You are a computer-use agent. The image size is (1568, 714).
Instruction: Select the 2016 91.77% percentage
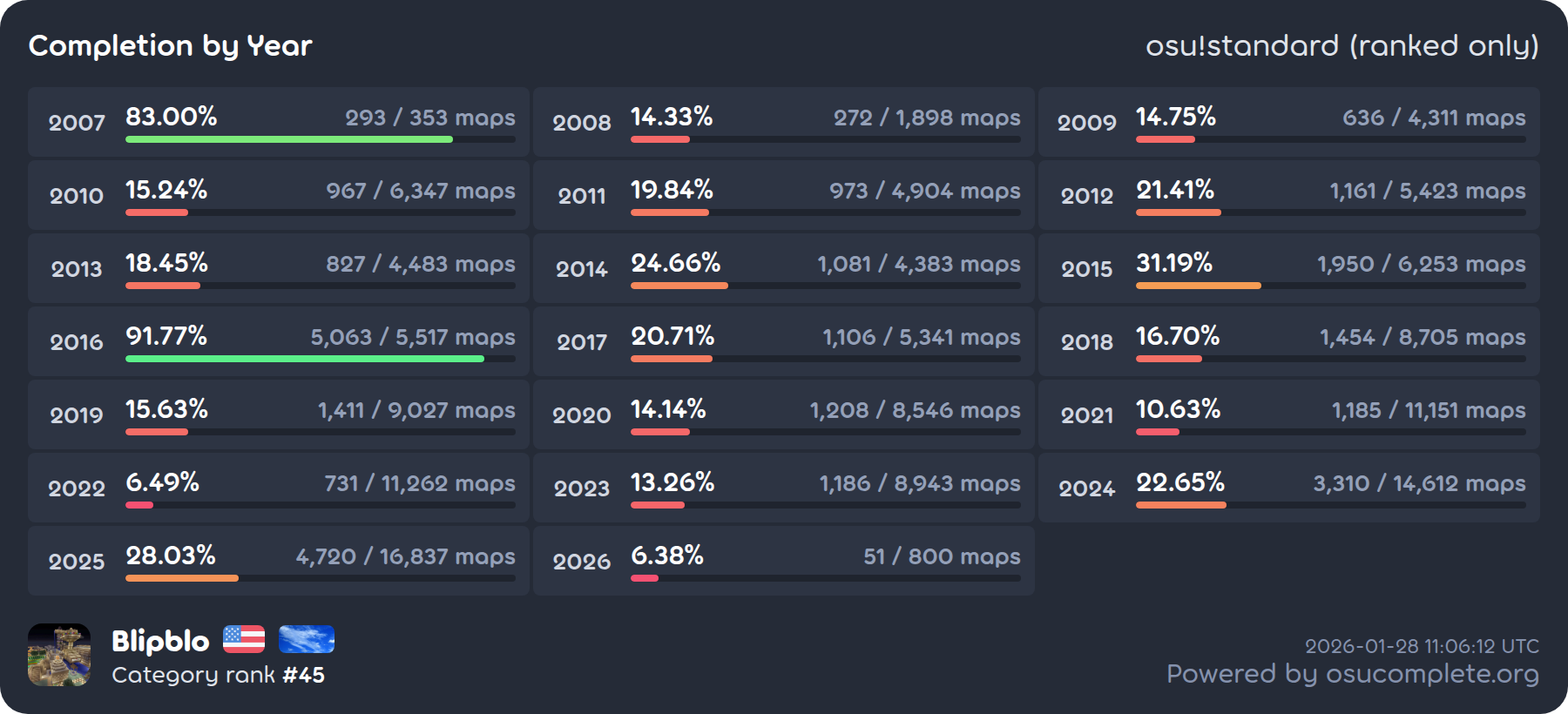coord(166,336)
